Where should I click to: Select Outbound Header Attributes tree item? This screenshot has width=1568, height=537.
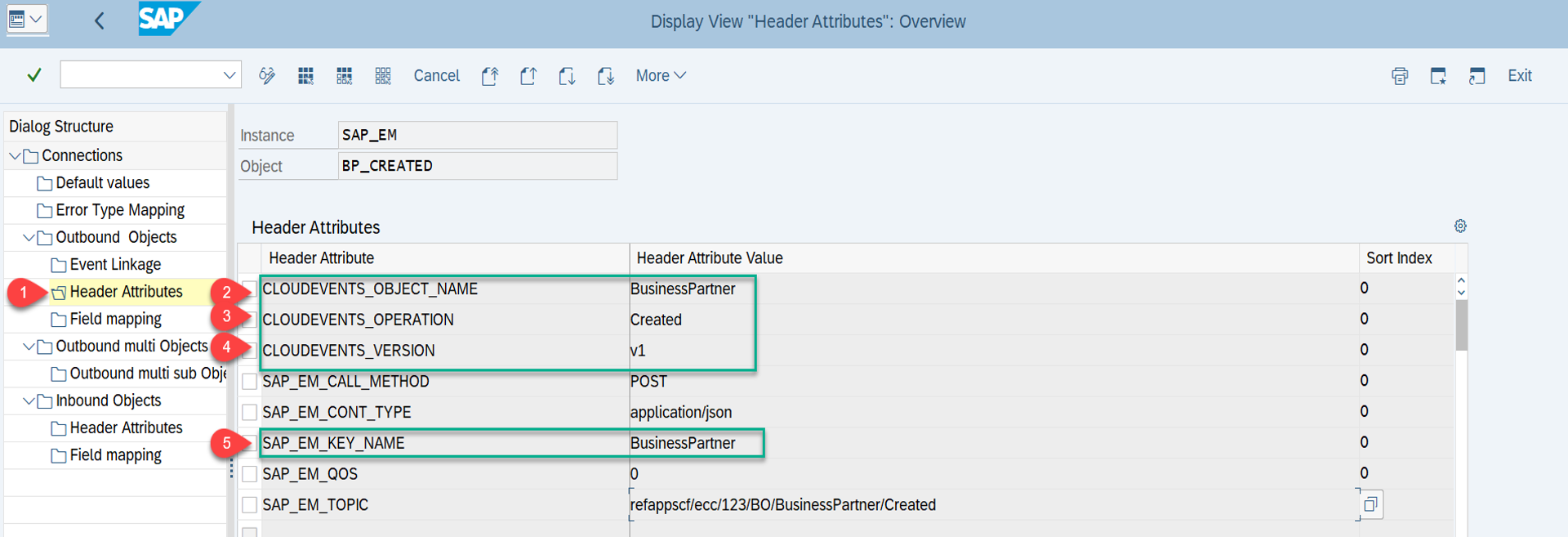(x=127, y=292)
